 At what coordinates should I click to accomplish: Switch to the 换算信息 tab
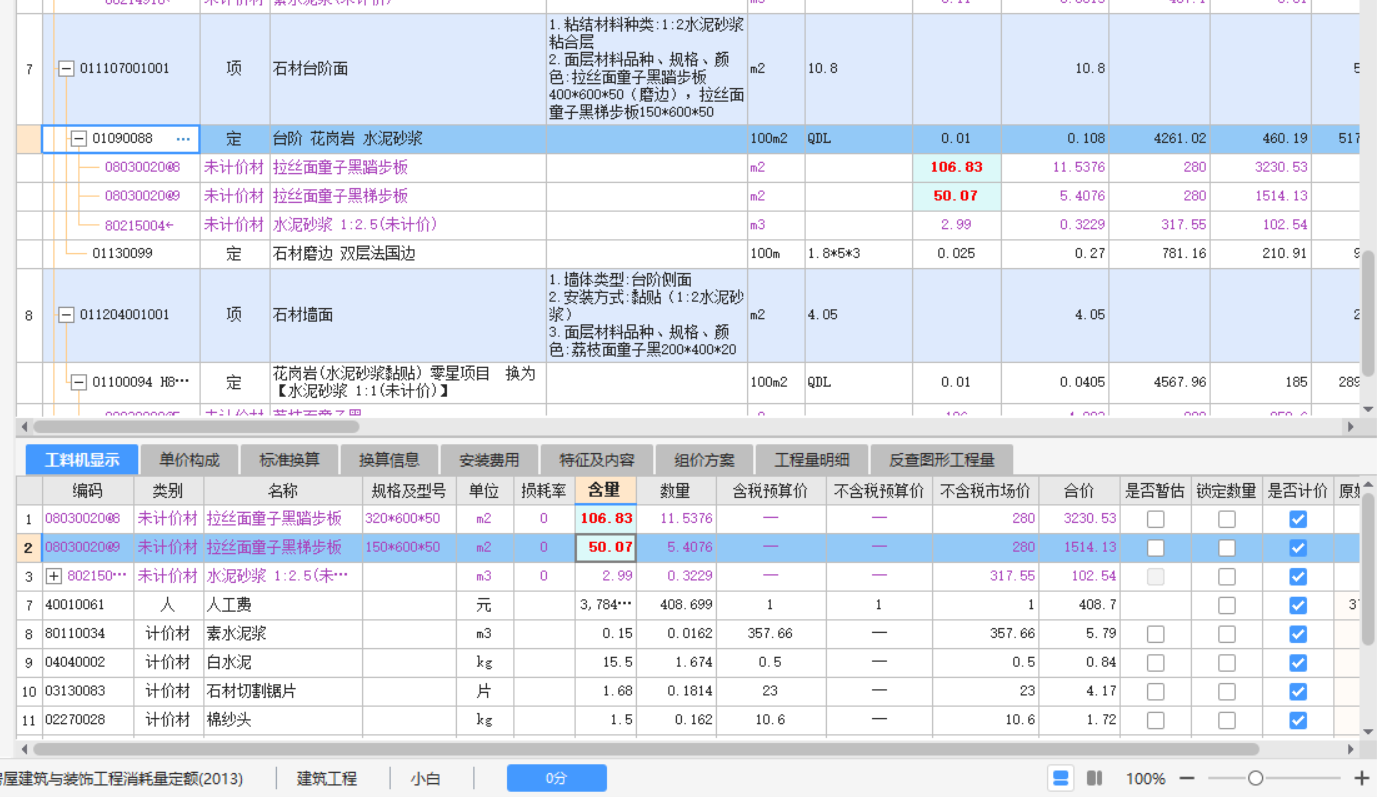pyautogui.click(x=389, y=460)
